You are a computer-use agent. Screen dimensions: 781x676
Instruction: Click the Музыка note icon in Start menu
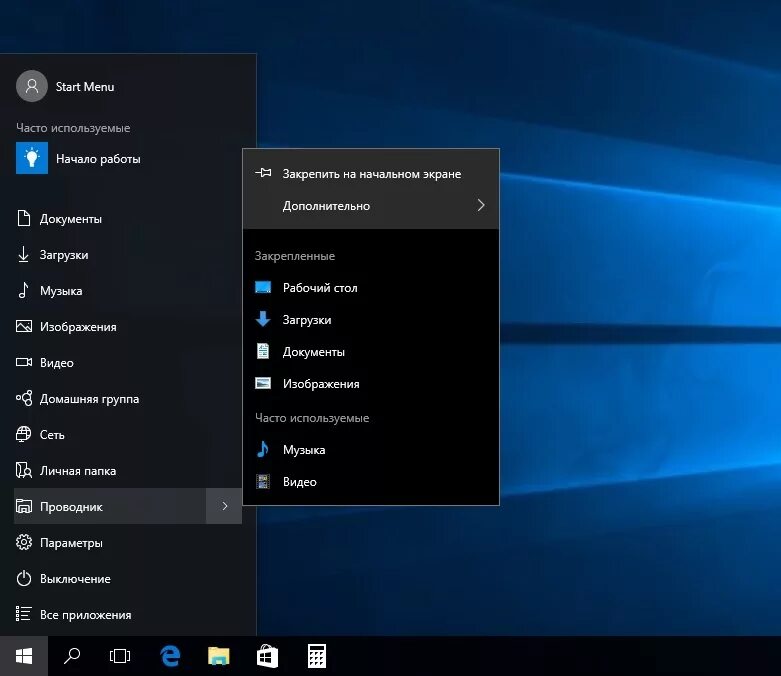[23, 290]
